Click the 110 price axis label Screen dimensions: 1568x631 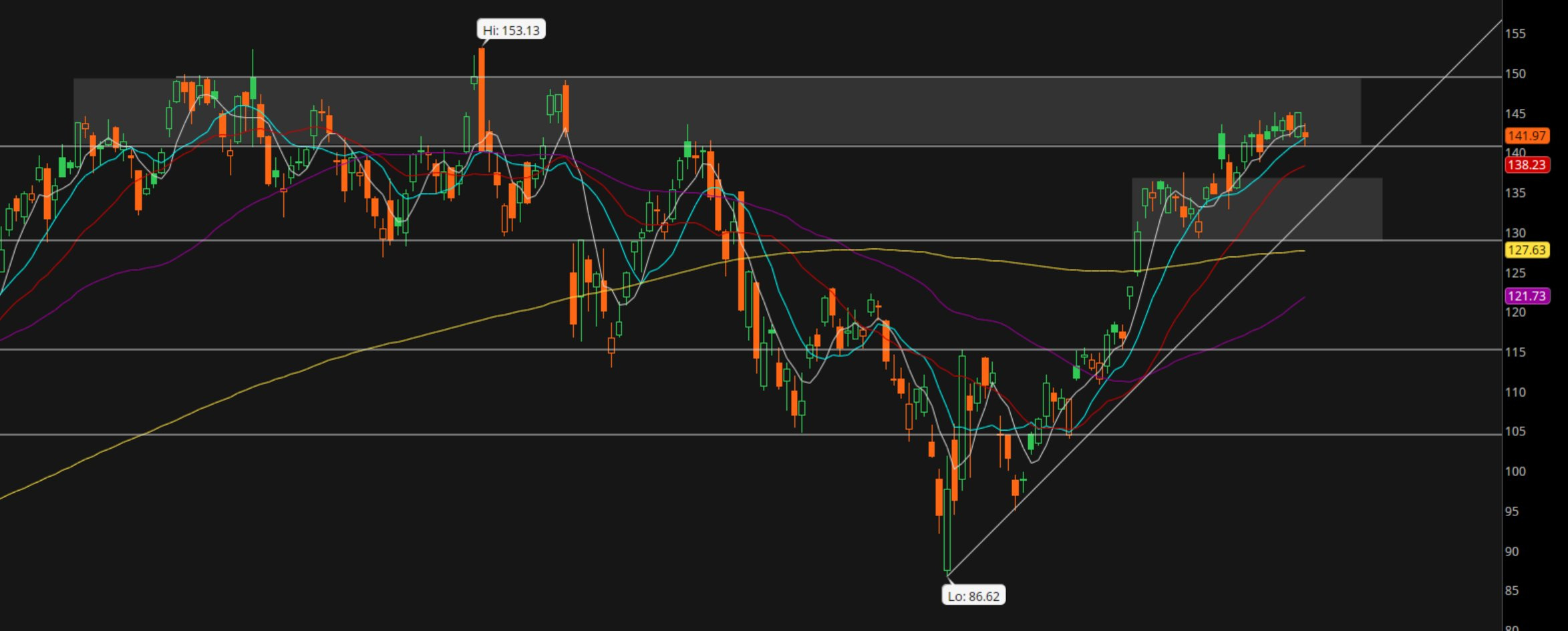(1515, 392)
